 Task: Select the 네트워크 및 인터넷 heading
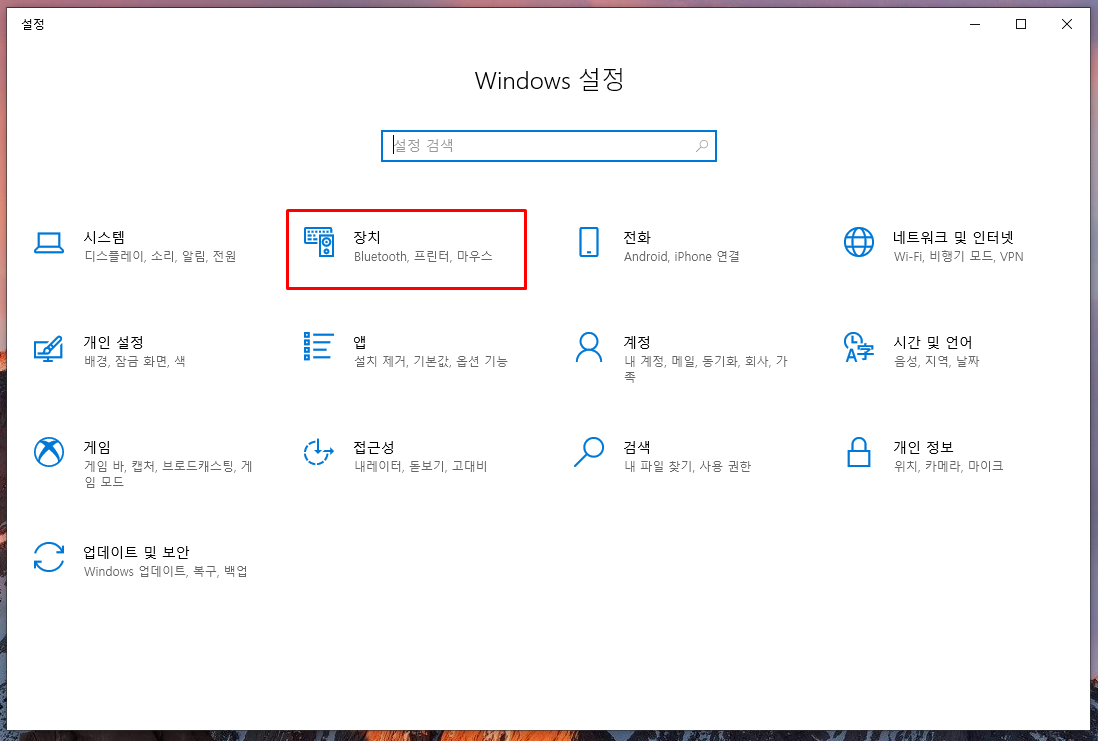pos(953,237)
